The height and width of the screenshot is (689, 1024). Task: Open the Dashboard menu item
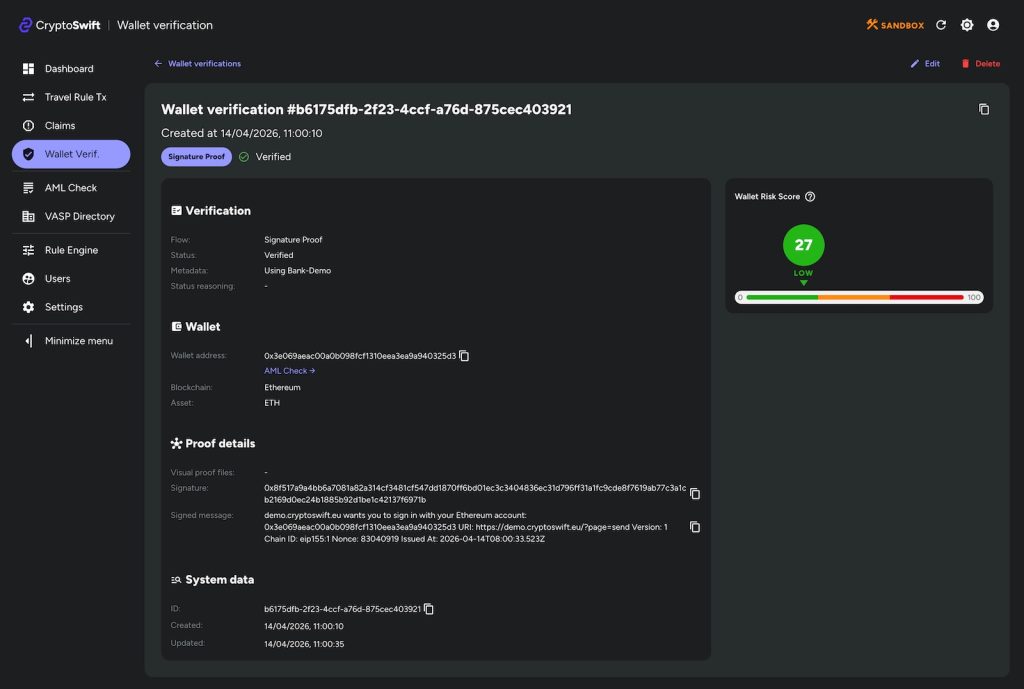point(70,69)
